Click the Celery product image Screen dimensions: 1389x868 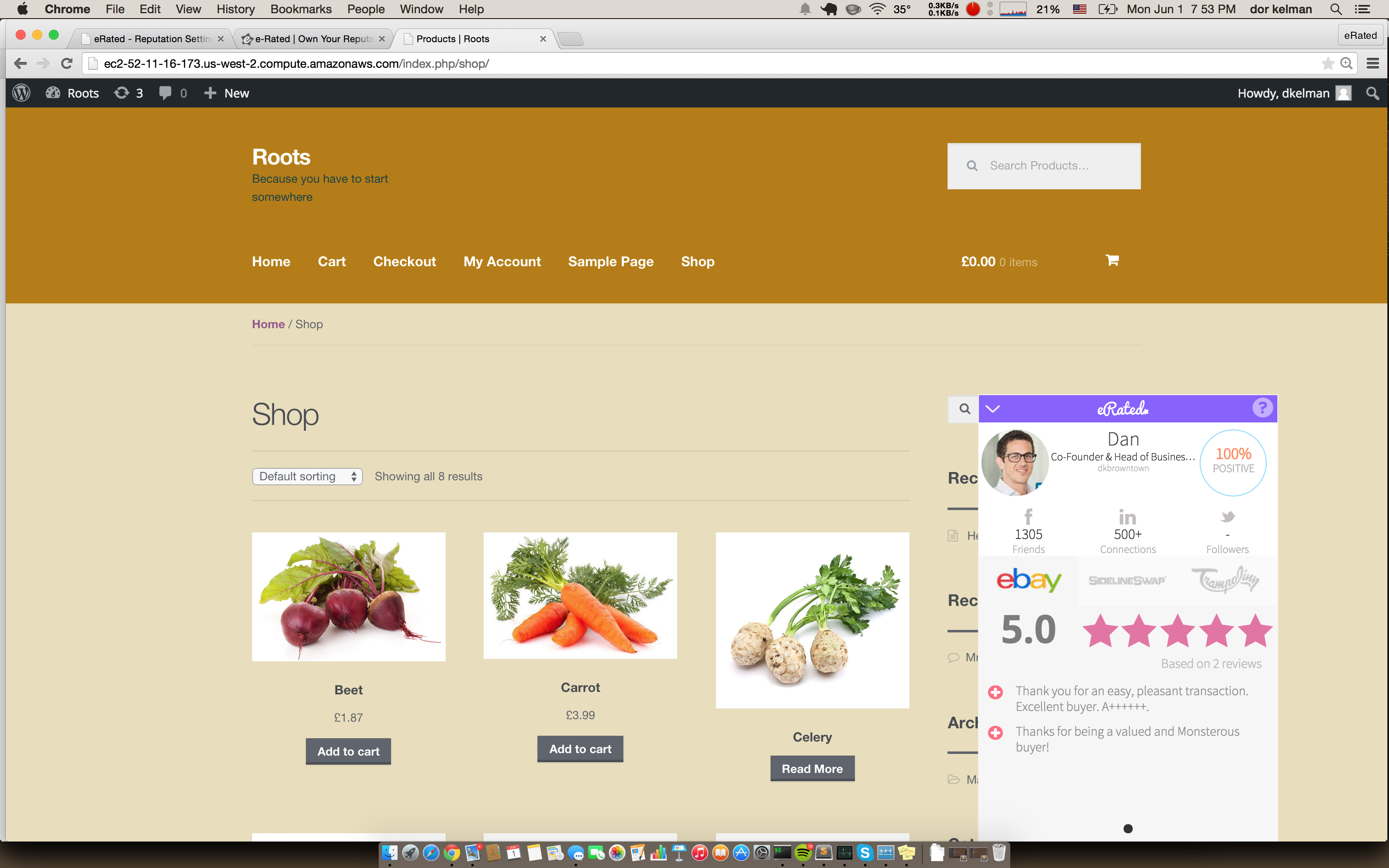tap(812, 620)
